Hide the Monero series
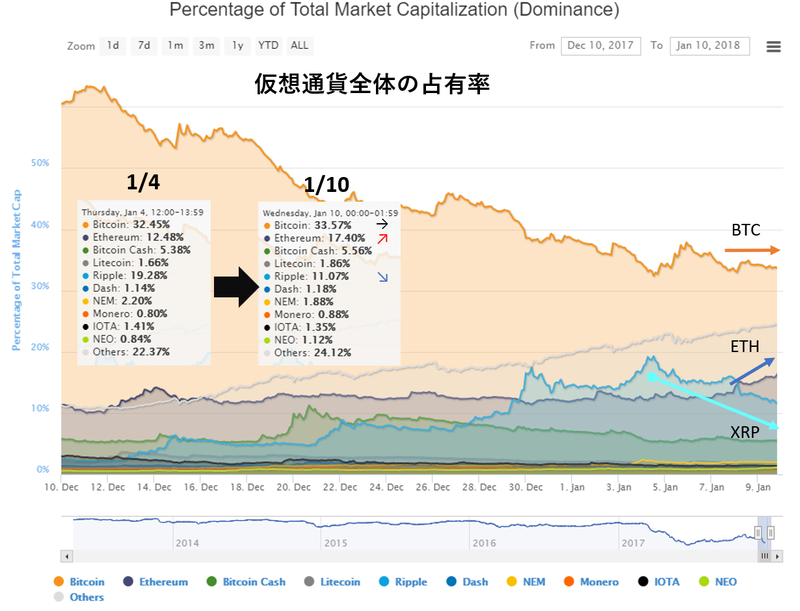Image resolution: width=800 pixels, height=611 pixels. point(591,582)
